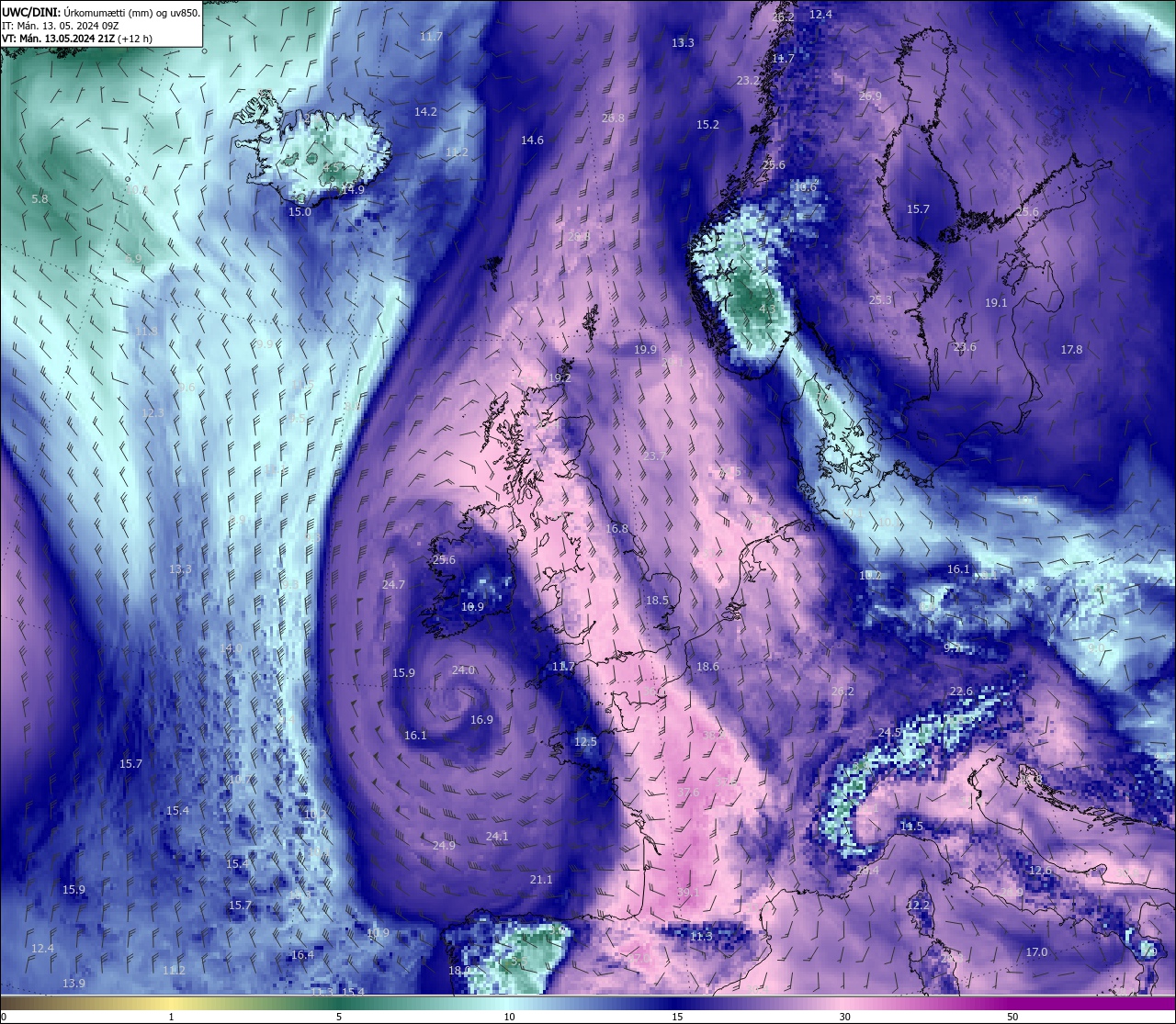Click the 24.0 value in the vortex
The image size is (1176, 1024).
pos(463,670)
